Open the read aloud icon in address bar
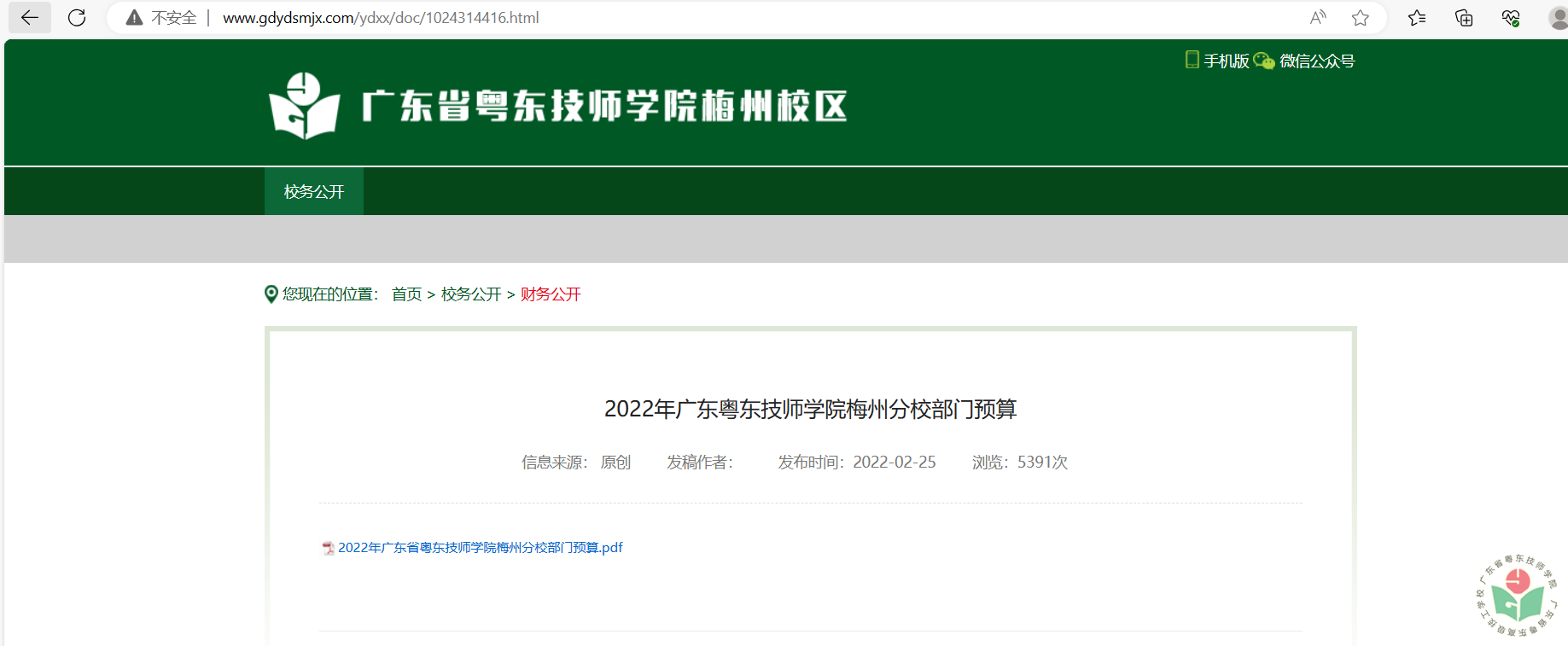Screen dimensions: 1568x646 point(1318,18)
